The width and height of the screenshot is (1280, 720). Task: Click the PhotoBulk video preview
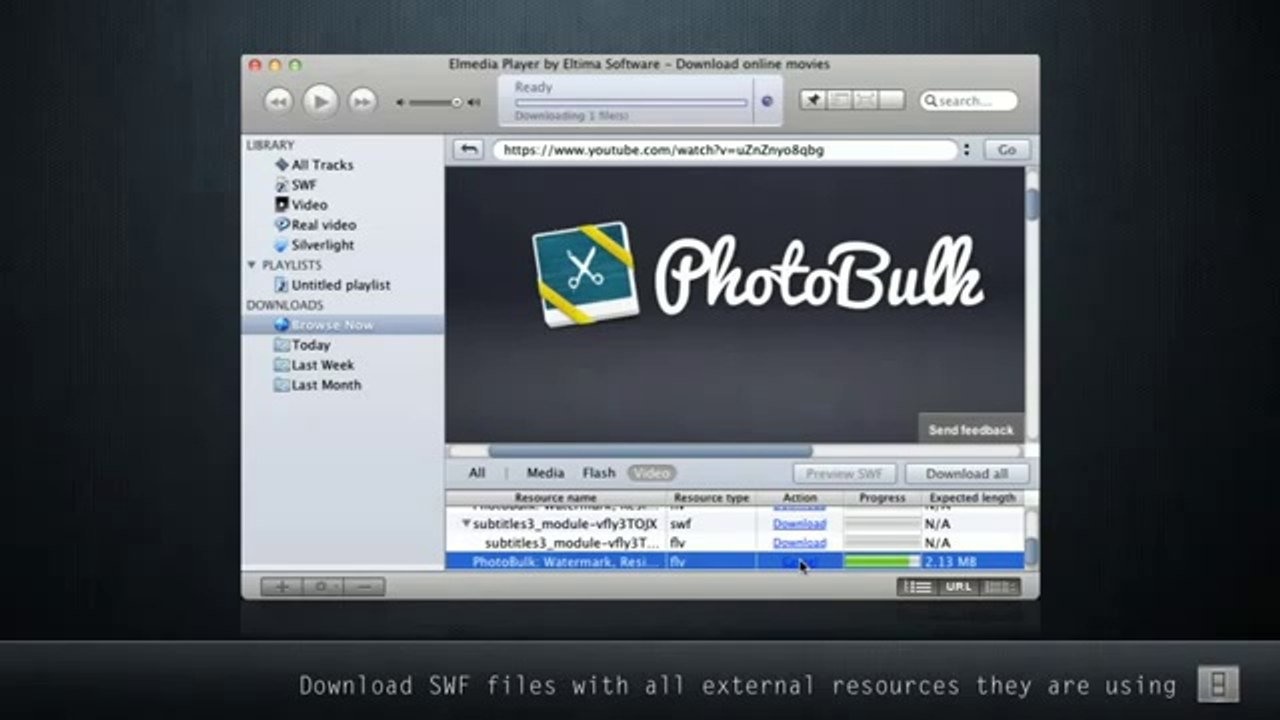[735, 304]
